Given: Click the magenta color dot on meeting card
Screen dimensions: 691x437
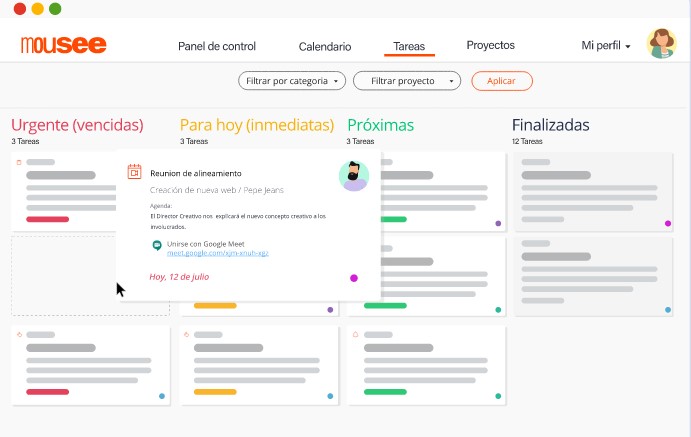Looking at the screenshot, I should (354, 278).
